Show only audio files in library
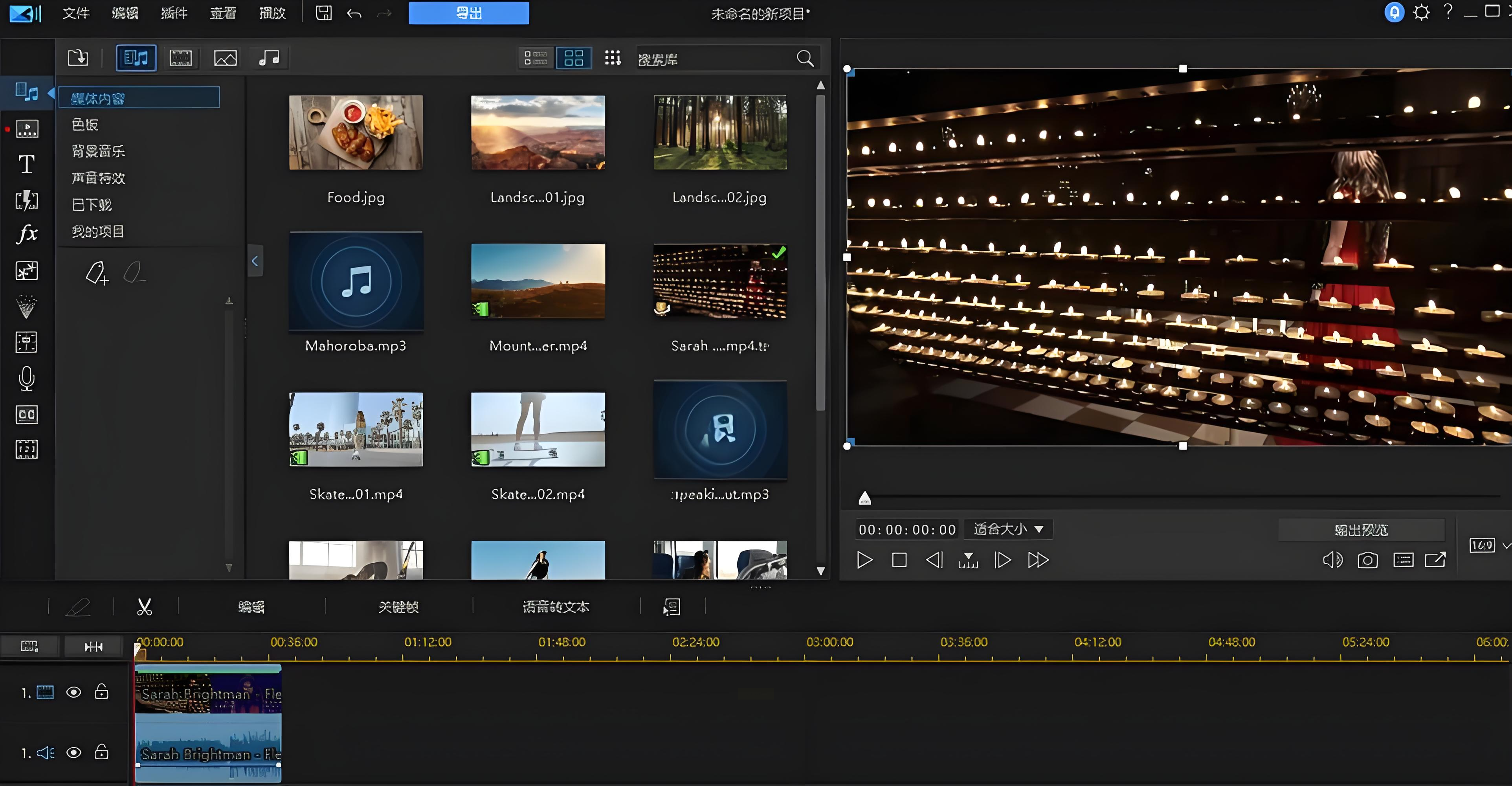 coord(270,58)
